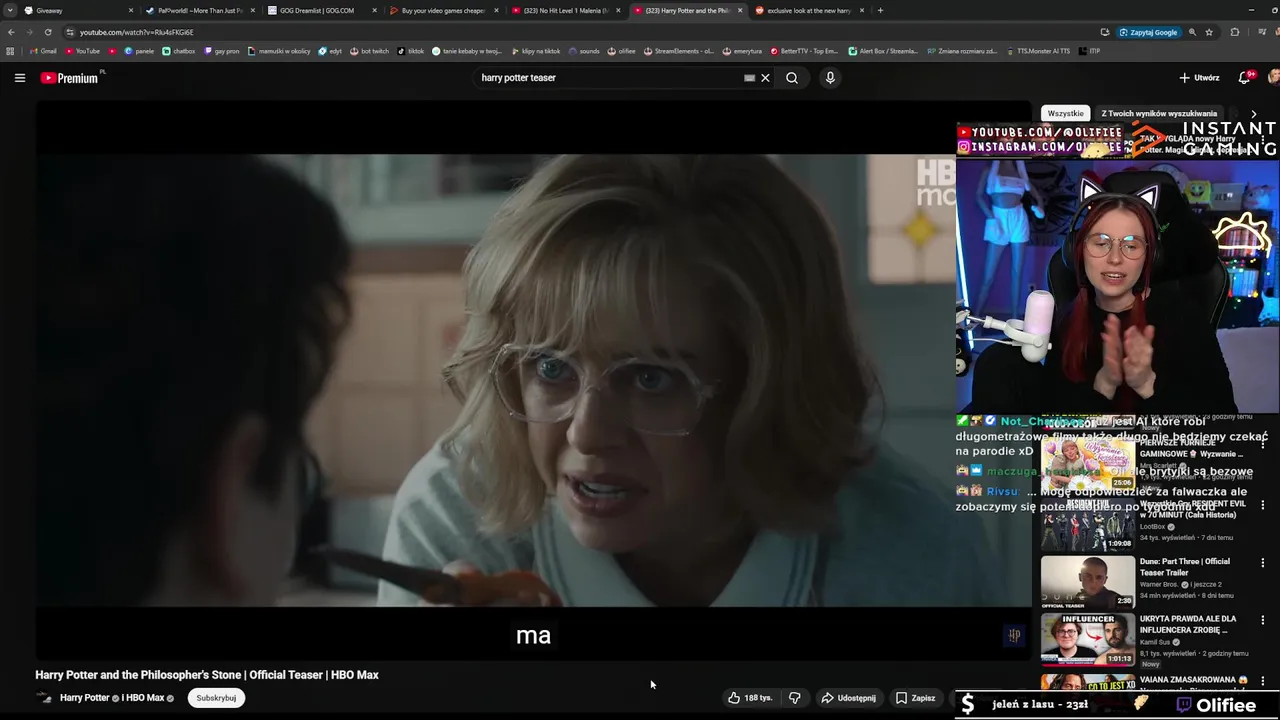
Task: Run search with magnifier button
Action: [x=792, y=78]
